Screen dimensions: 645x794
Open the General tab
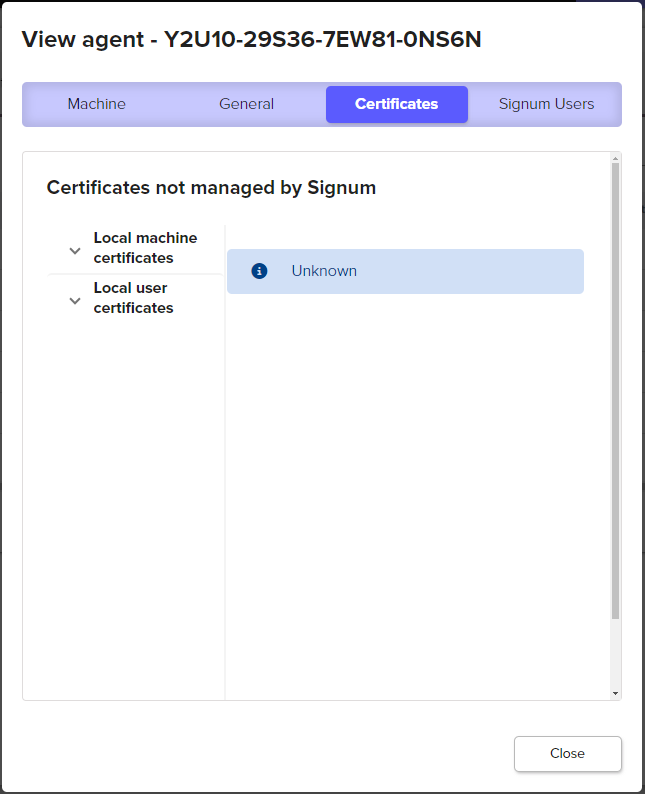click(246, 104)
